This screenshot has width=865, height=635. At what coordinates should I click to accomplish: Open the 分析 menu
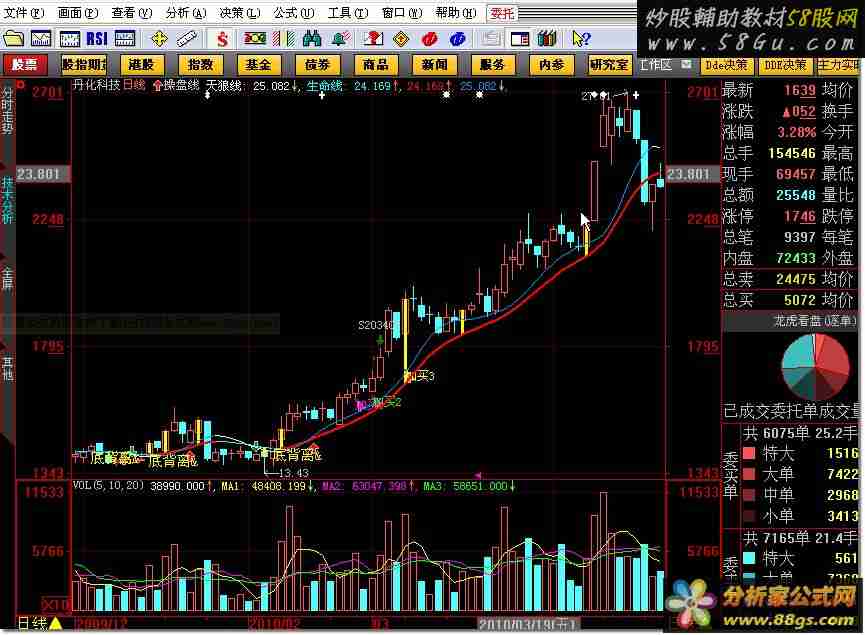(185, 13)
